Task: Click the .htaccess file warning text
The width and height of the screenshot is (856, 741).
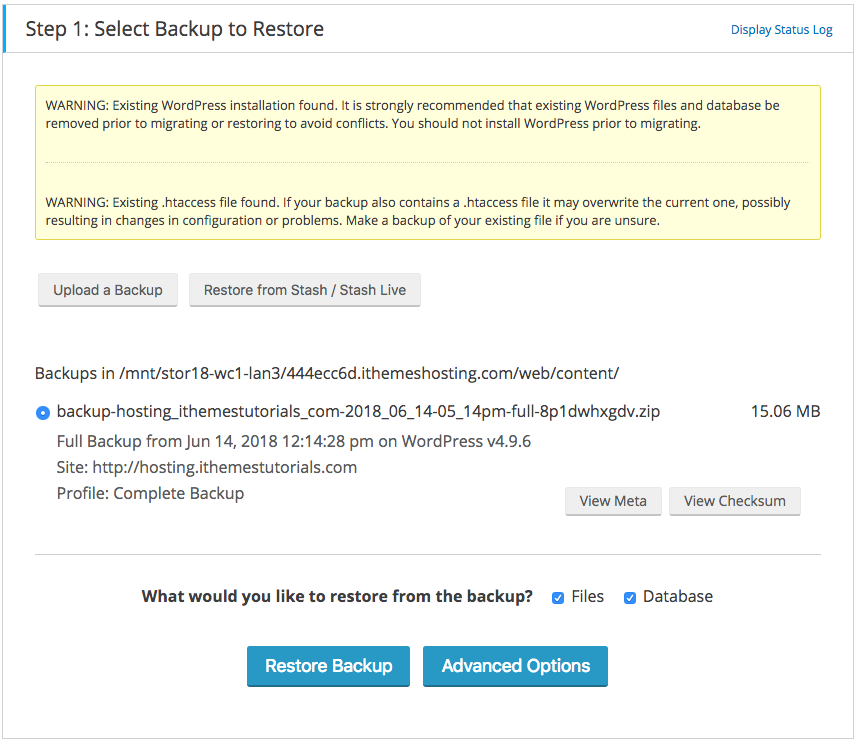Action: (x=418, y=211)
